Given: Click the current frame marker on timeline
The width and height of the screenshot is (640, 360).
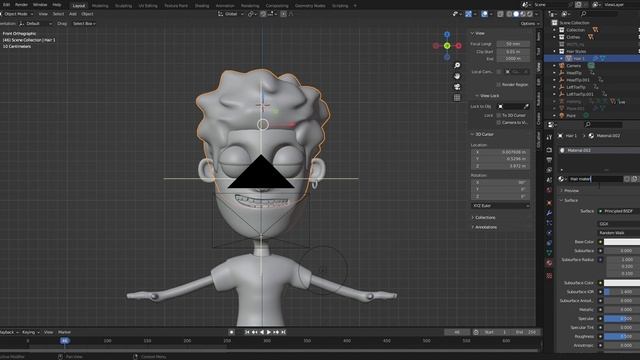Looking at the screenshot, I should tap(64, 341).
